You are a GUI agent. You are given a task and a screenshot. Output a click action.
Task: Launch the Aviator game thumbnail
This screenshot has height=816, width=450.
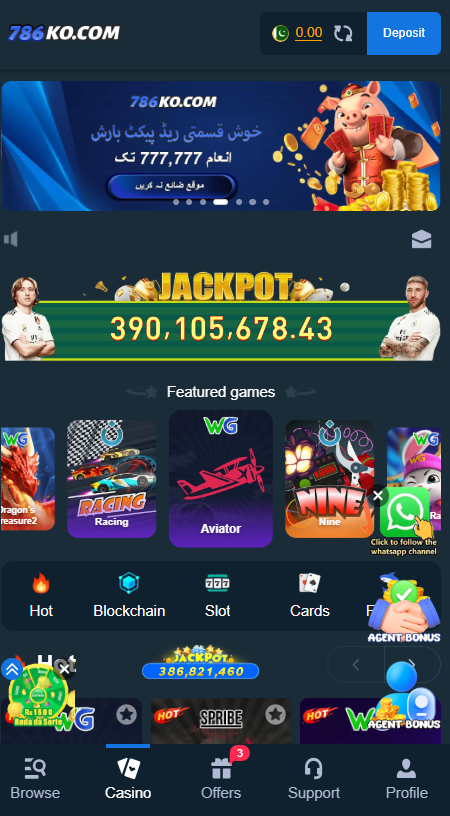click(x=221, y=479)
